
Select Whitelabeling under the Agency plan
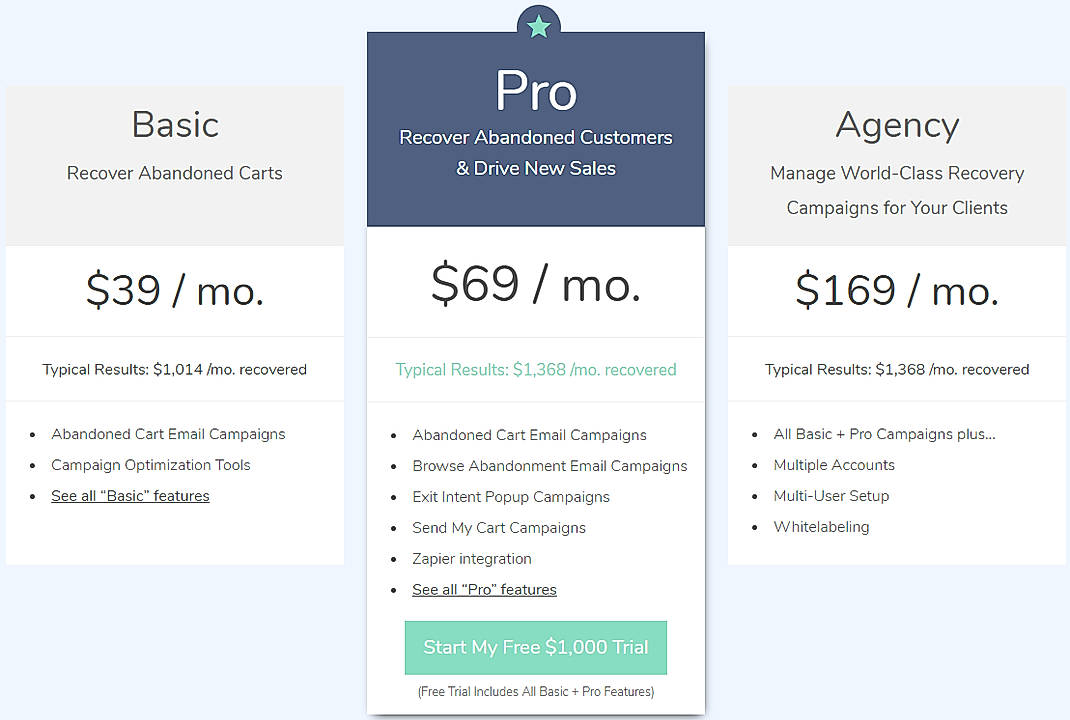pyautogui.click(x=821, y=527)
